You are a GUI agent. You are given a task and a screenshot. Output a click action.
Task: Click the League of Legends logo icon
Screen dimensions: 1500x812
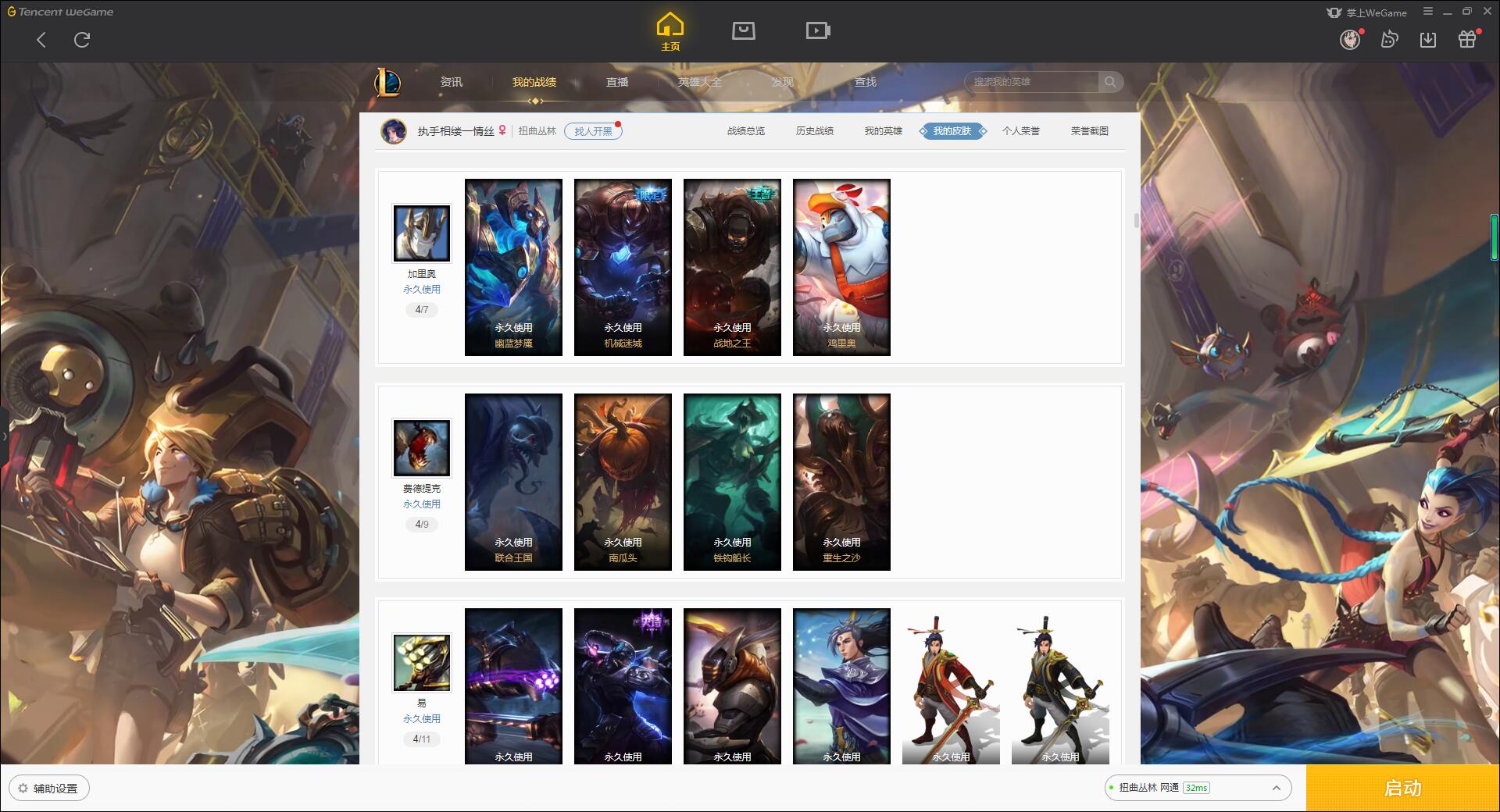coord(387,82)
